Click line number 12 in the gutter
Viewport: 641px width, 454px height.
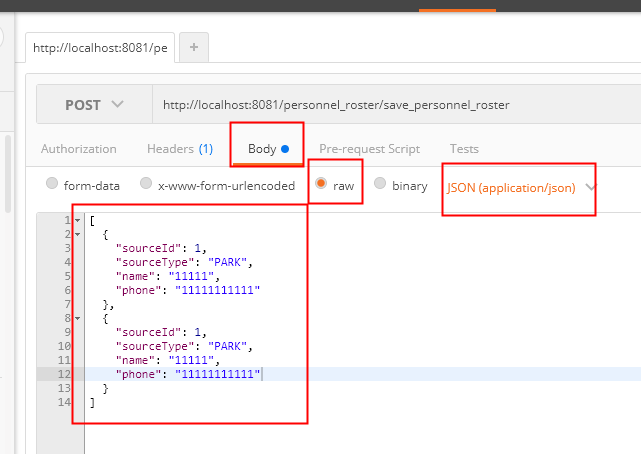point(64,374)
